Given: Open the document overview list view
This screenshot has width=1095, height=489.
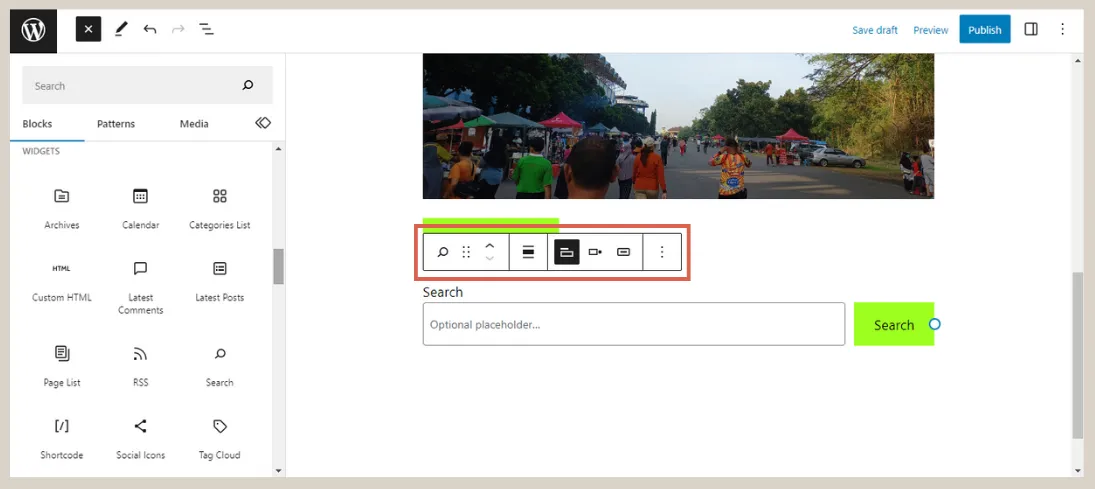Looking at the screenshot, I should (206, 29).
